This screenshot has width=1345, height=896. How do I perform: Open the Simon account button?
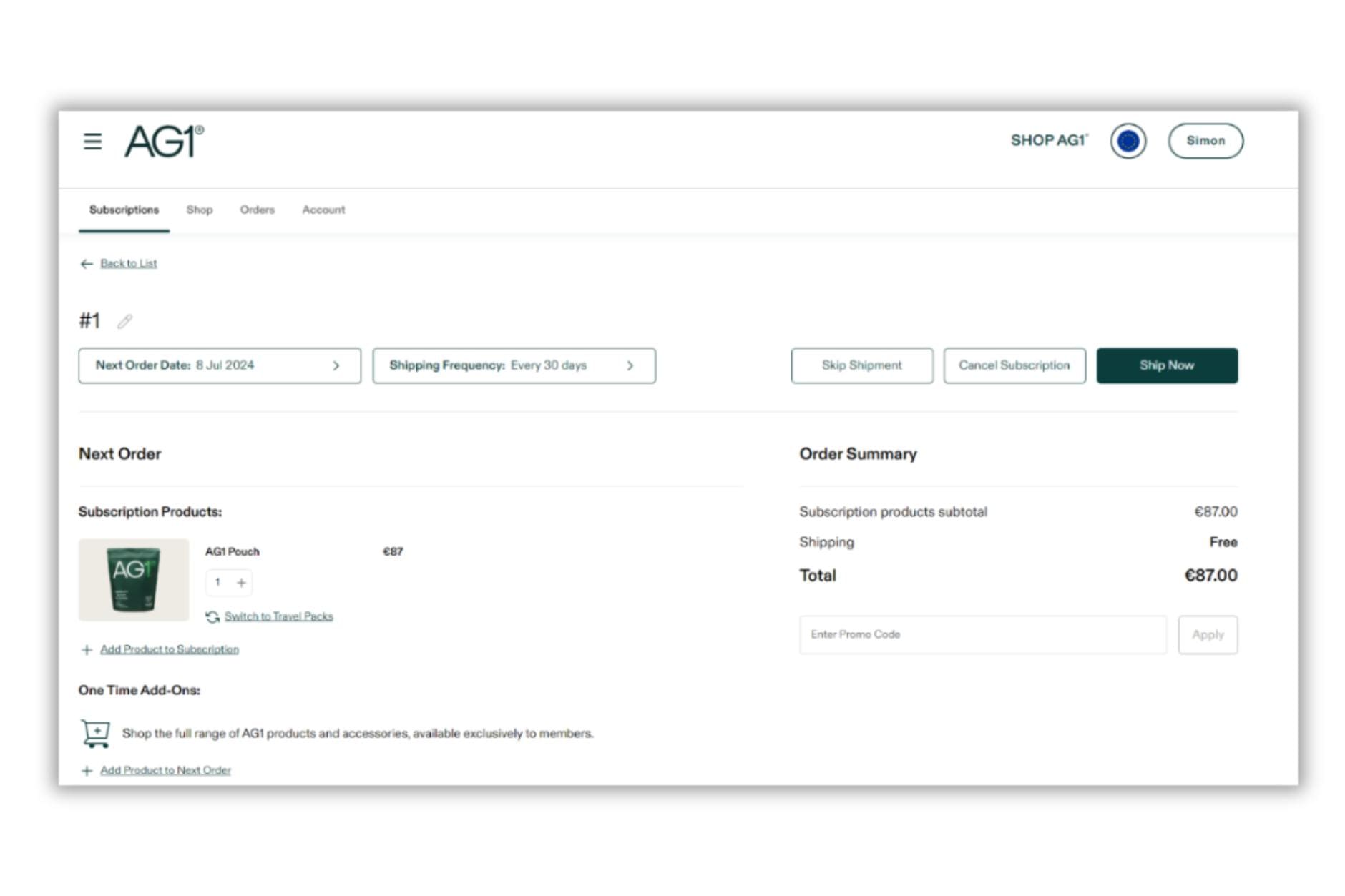1205,141
